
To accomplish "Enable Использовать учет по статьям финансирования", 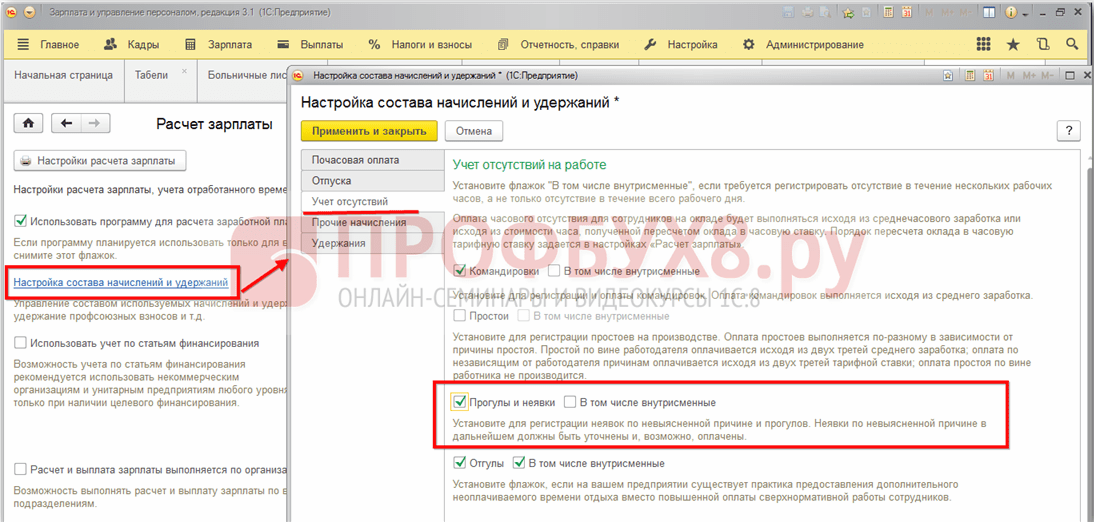I will pyautogui.click(x=20, y=343).
